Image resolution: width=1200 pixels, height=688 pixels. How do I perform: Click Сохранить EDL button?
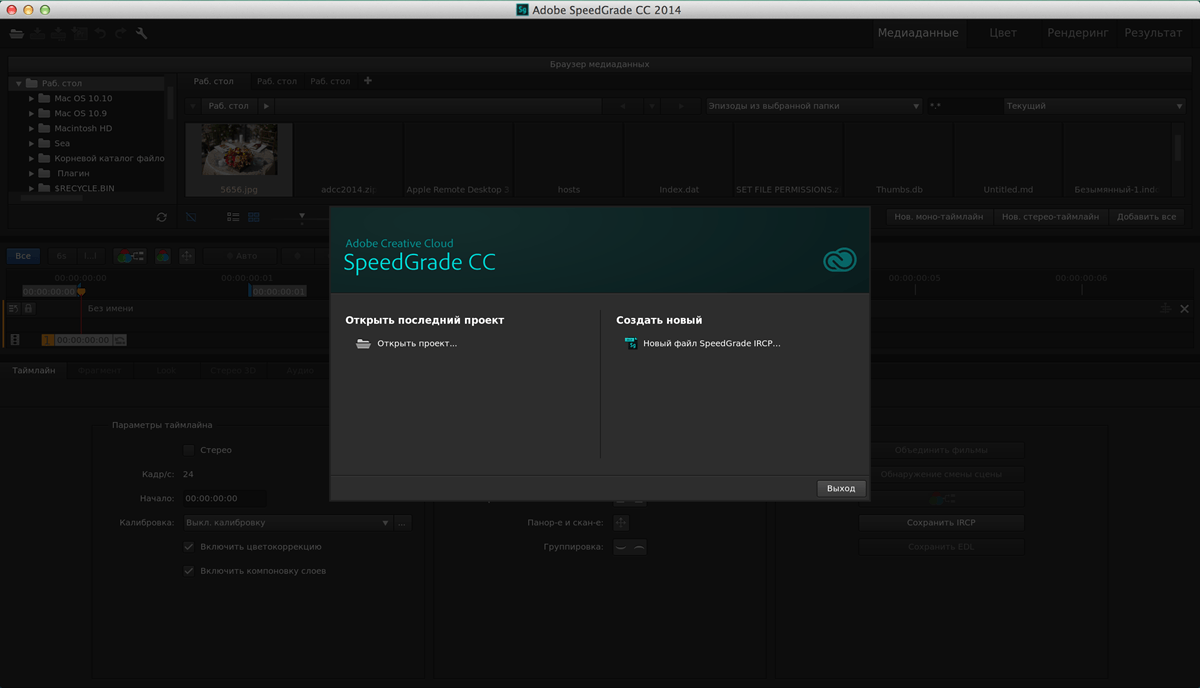(x=941, y=547)
